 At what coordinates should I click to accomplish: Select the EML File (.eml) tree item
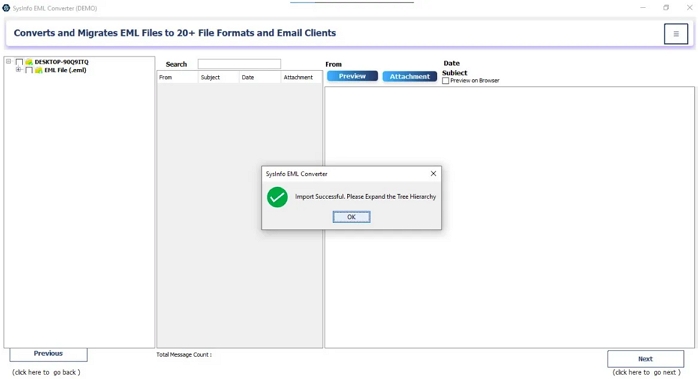point(65,70)
